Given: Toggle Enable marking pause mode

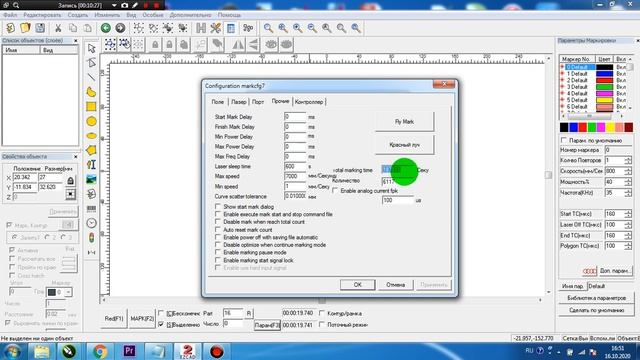Looking at the screenshot, I should click(218, 253).
